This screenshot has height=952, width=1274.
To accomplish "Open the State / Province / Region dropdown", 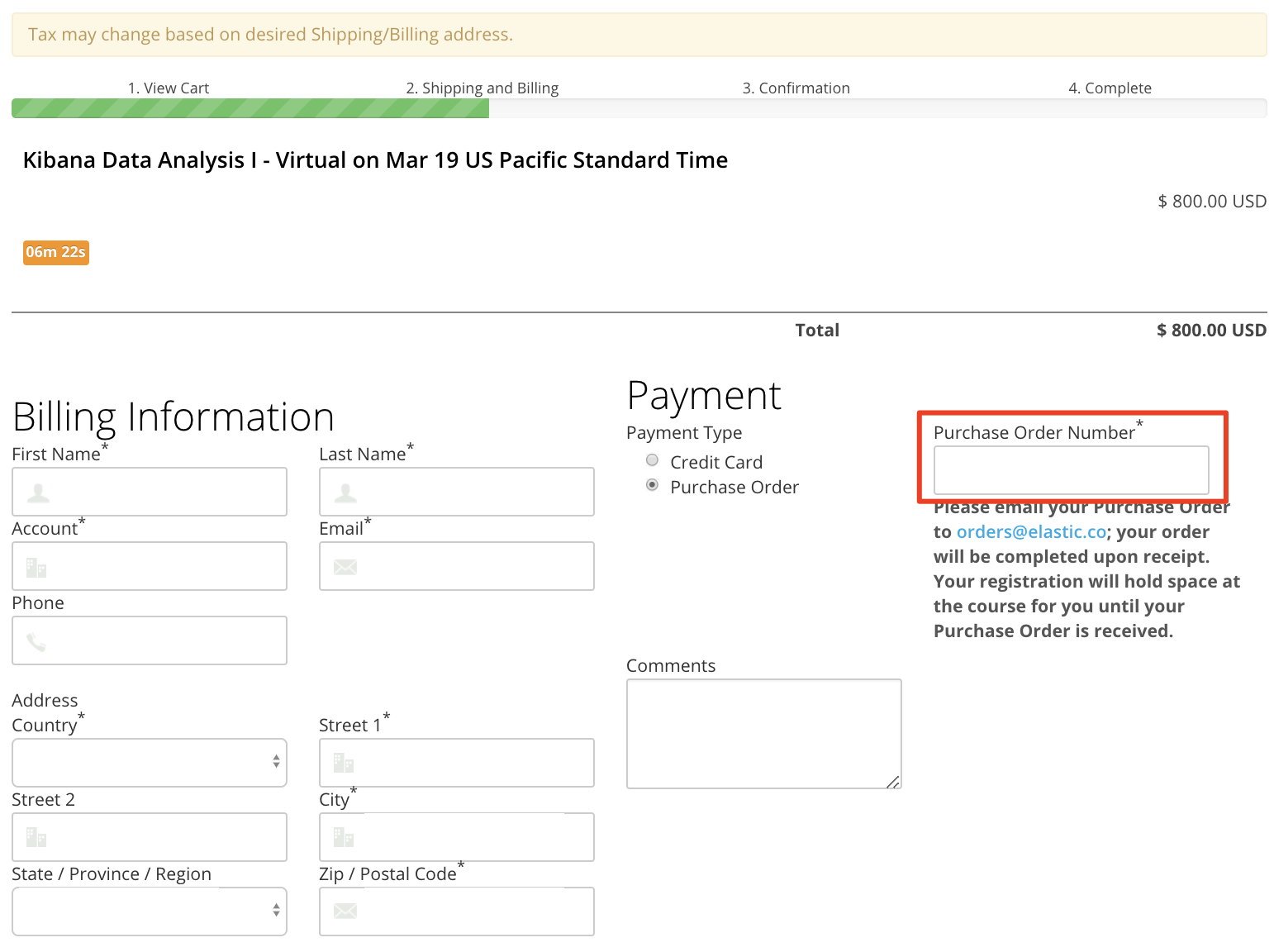I will (x=150, y=912).
